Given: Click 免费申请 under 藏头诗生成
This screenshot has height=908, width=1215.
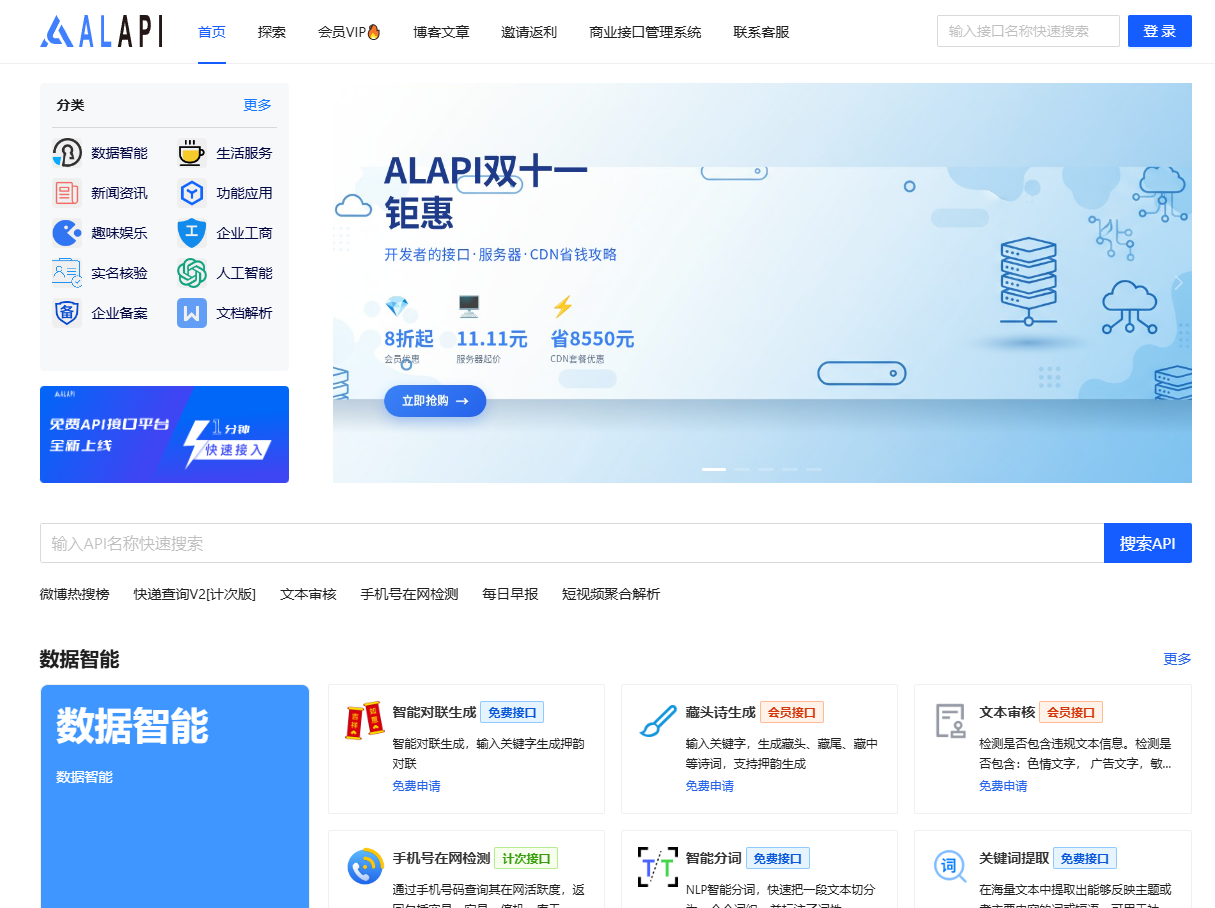Looking at the screenshot, I should (x=710, y=786).
